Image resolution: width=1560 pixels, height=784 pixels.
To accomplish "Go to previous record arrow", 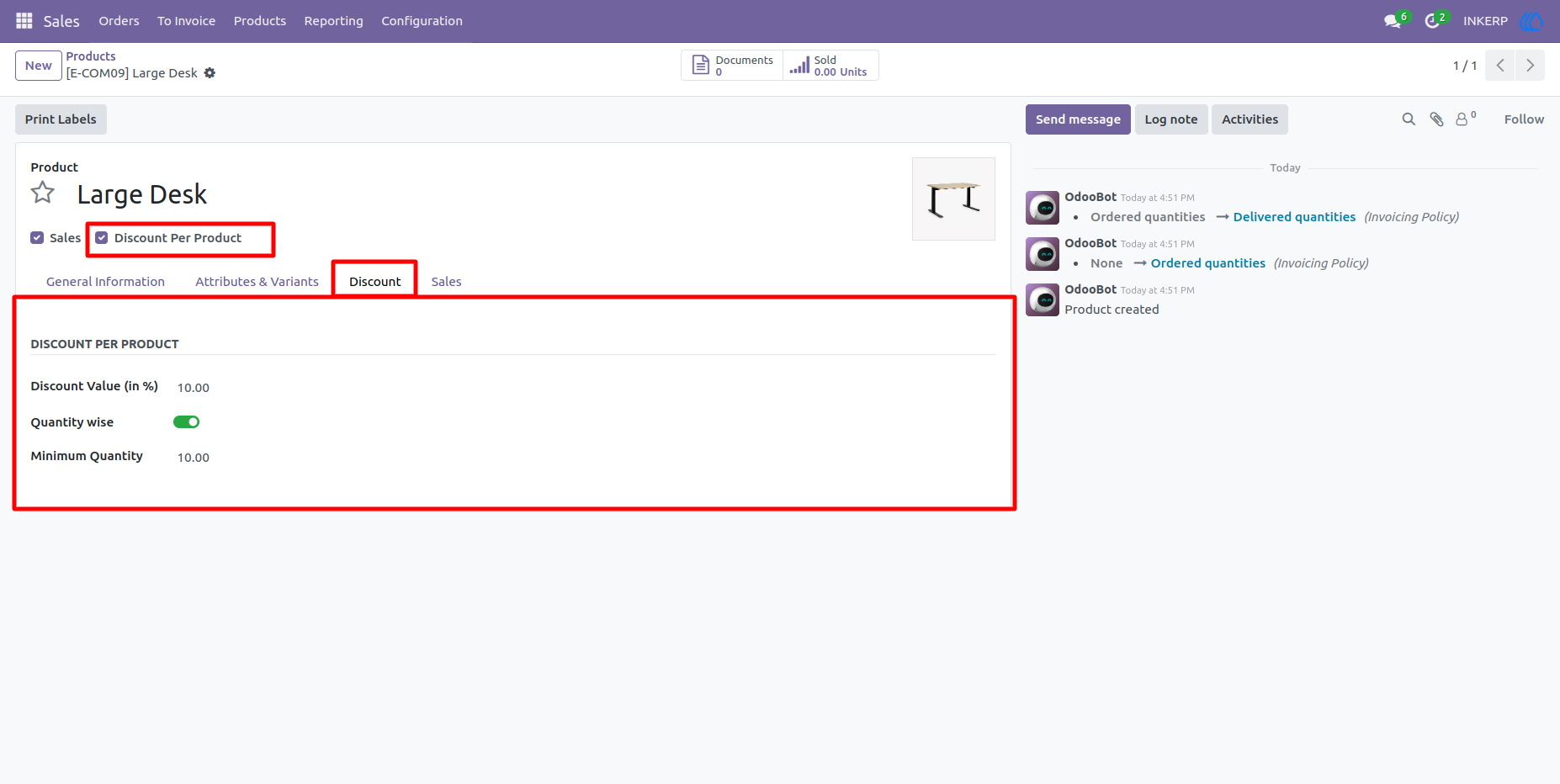I will (1500, 66).
